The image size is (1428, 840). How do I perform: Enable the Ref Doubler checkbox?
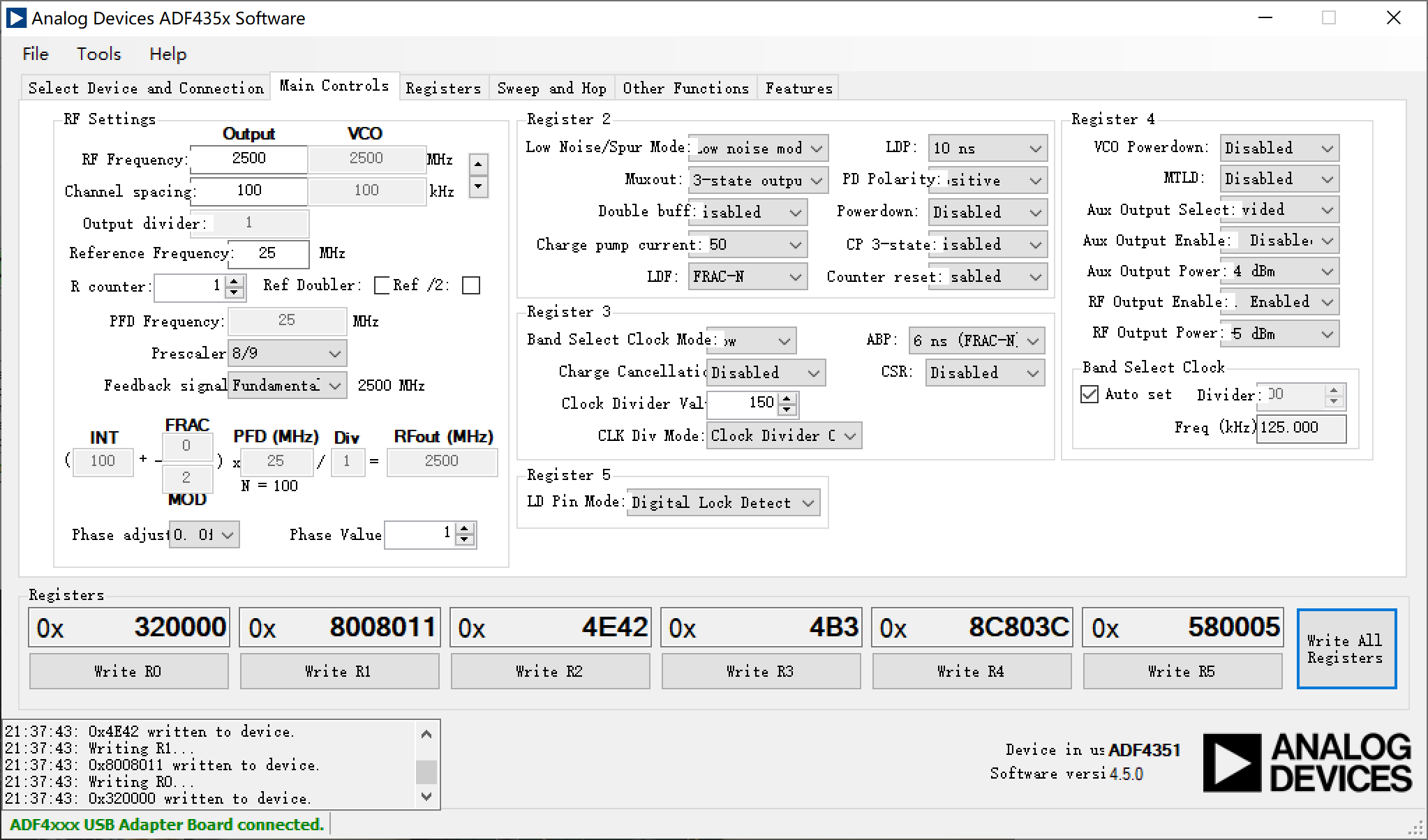tap(382, 285)
